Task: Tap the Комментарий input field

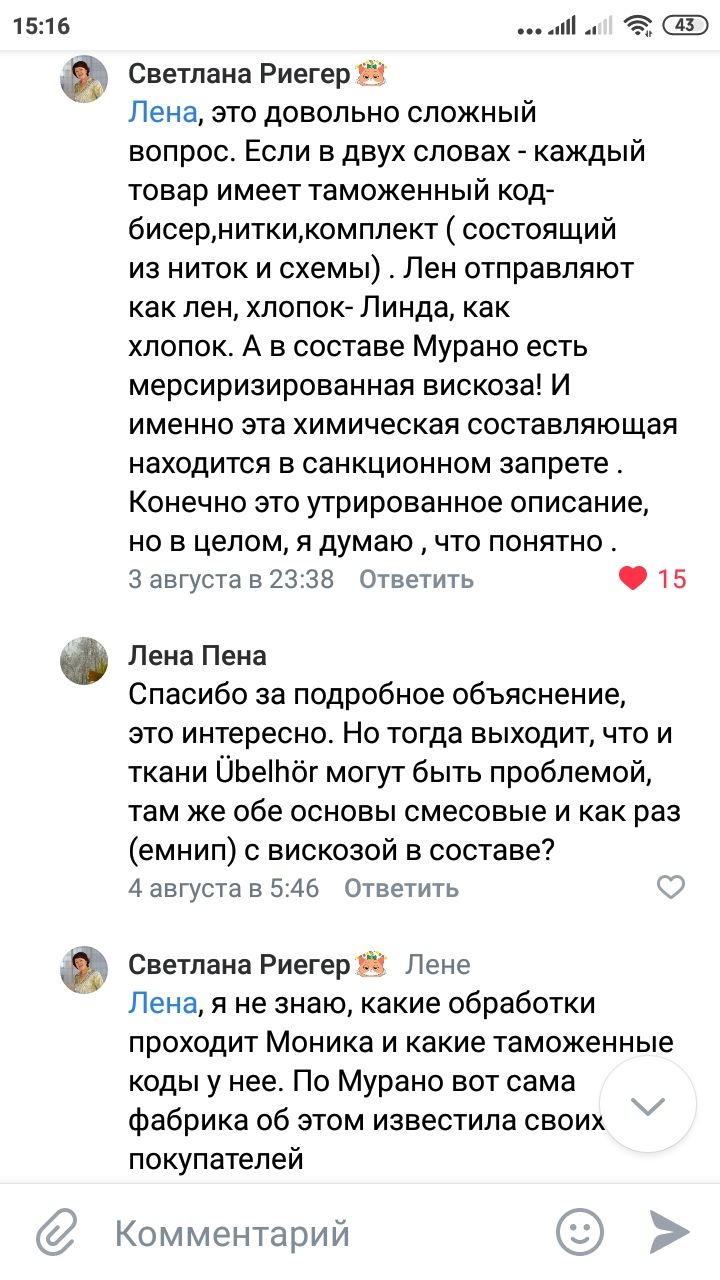Action: (300, 1232)
